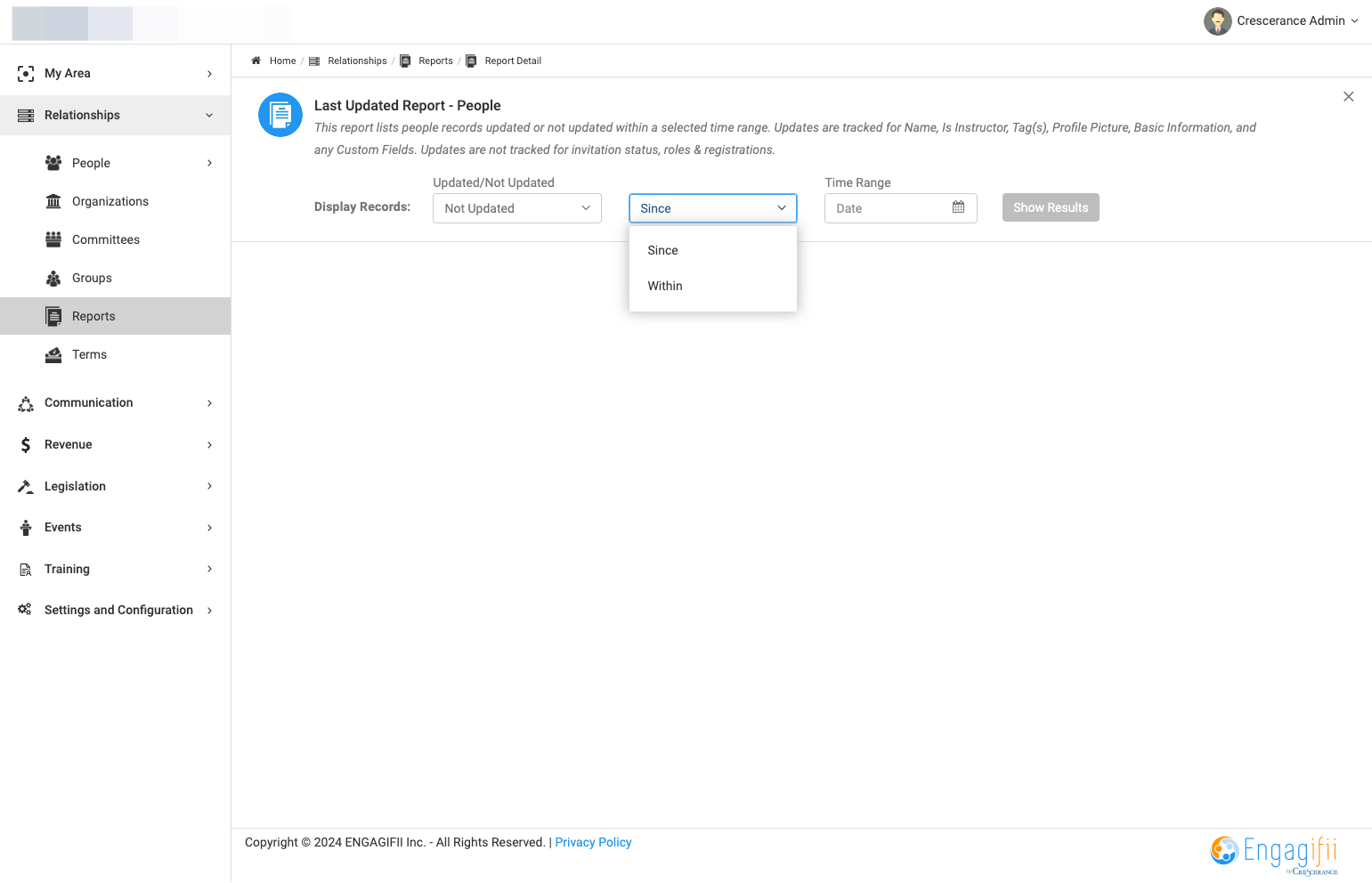Close the report detail panel
The width and height of the screenshot is (1372, 883).
pos(1348,96)
